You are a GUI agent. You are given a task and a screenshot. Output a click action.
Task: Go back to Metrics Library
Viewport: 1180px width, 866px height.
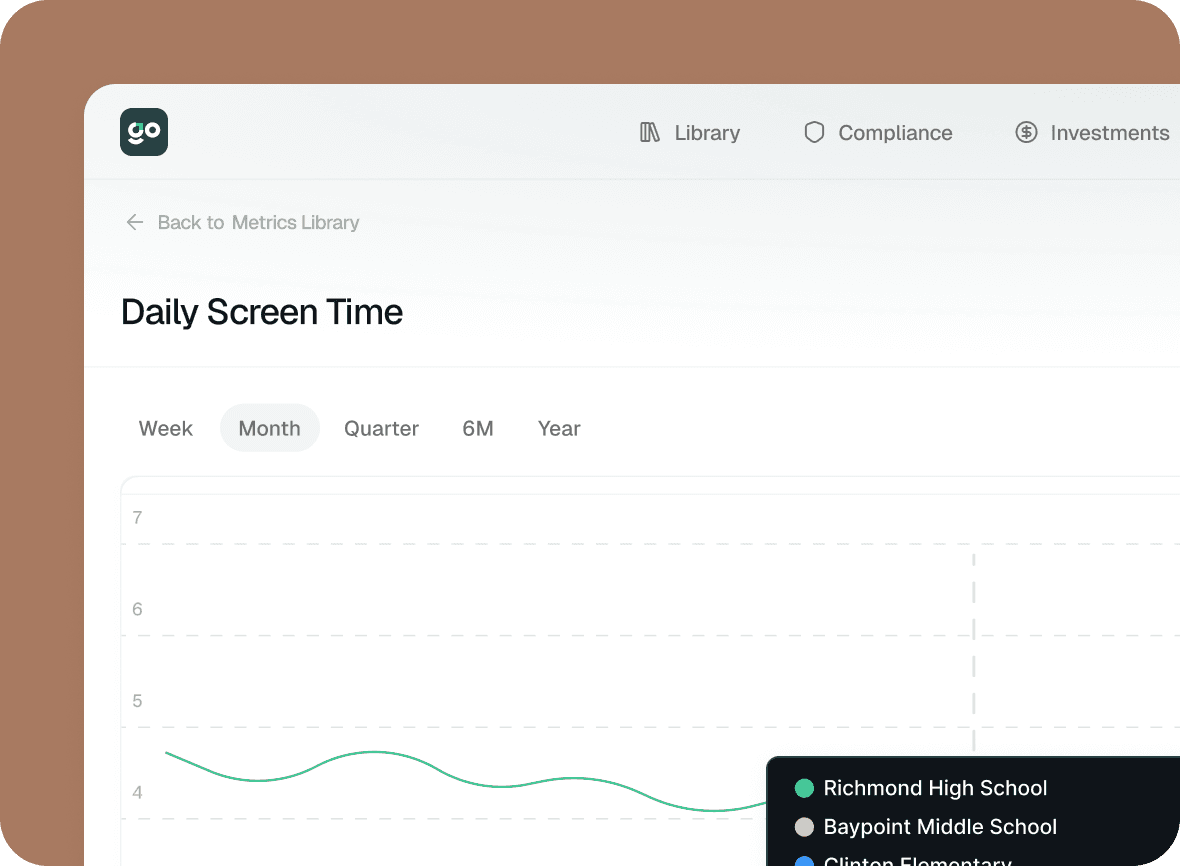point(242,222)
